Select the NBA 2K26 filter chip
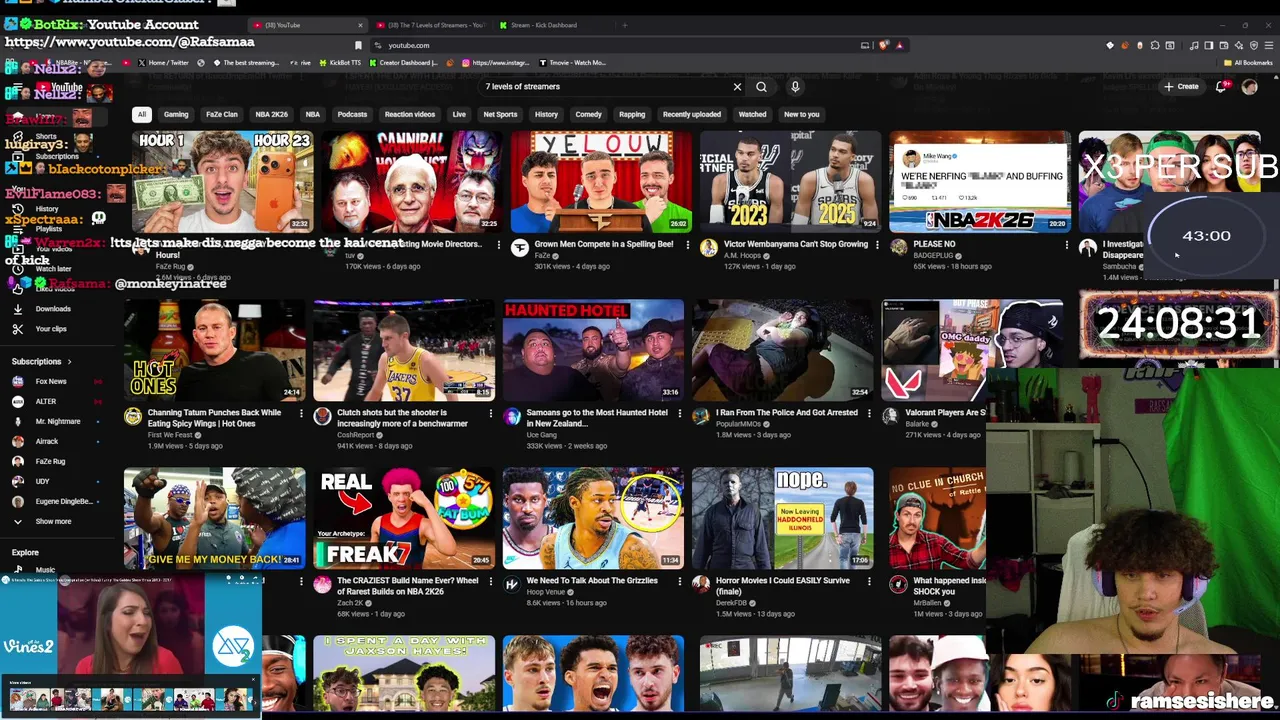The image size is (1280, 720). point(271,114)
